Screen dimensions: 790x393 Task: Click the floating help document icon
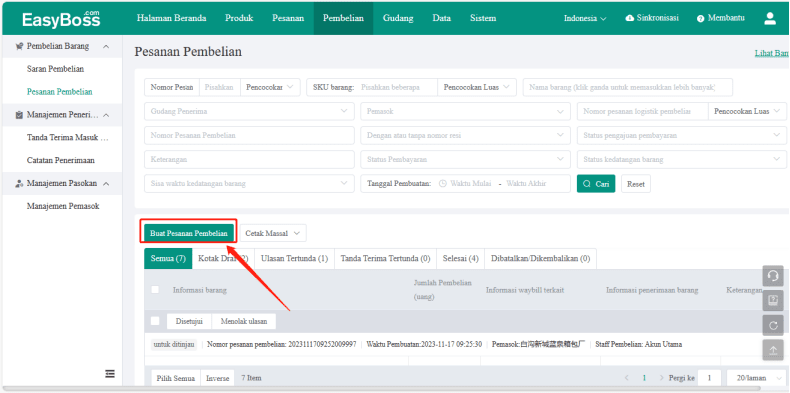click(x=773, y=300)
